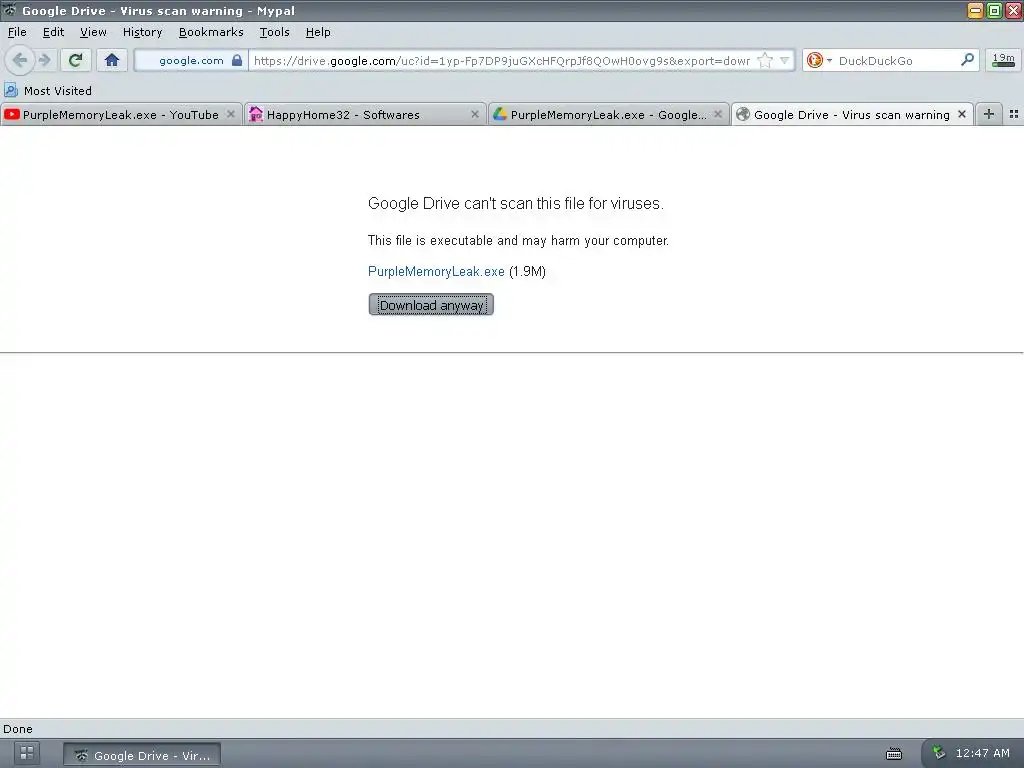Bookmark this page with the star
The image size is (1024, 768).
point(765,60)
